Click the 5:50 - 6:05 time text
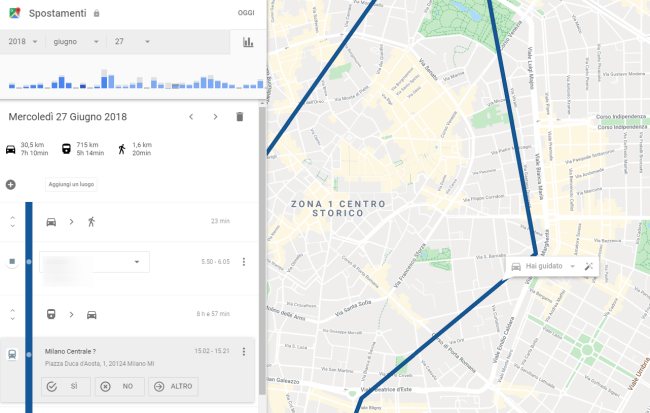Viewport: 650px width, 413px height. click(x=215, y=262)
